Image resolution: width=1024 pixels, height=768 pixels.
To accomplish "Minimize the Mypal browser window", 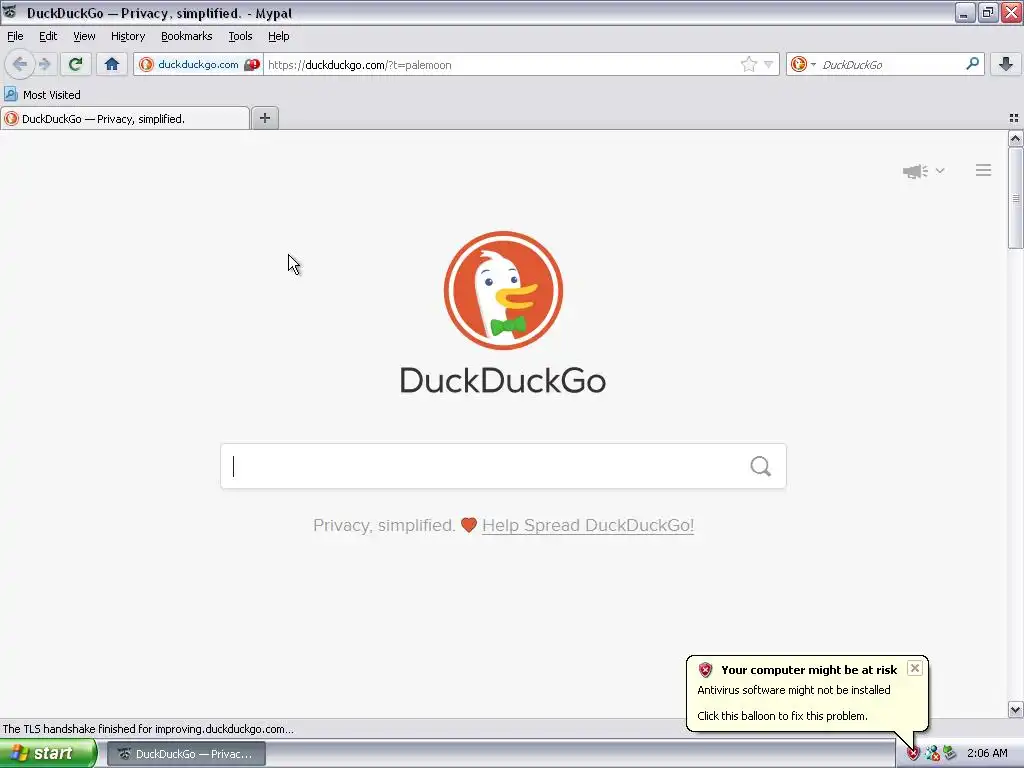I will click(x=965, y=12).
